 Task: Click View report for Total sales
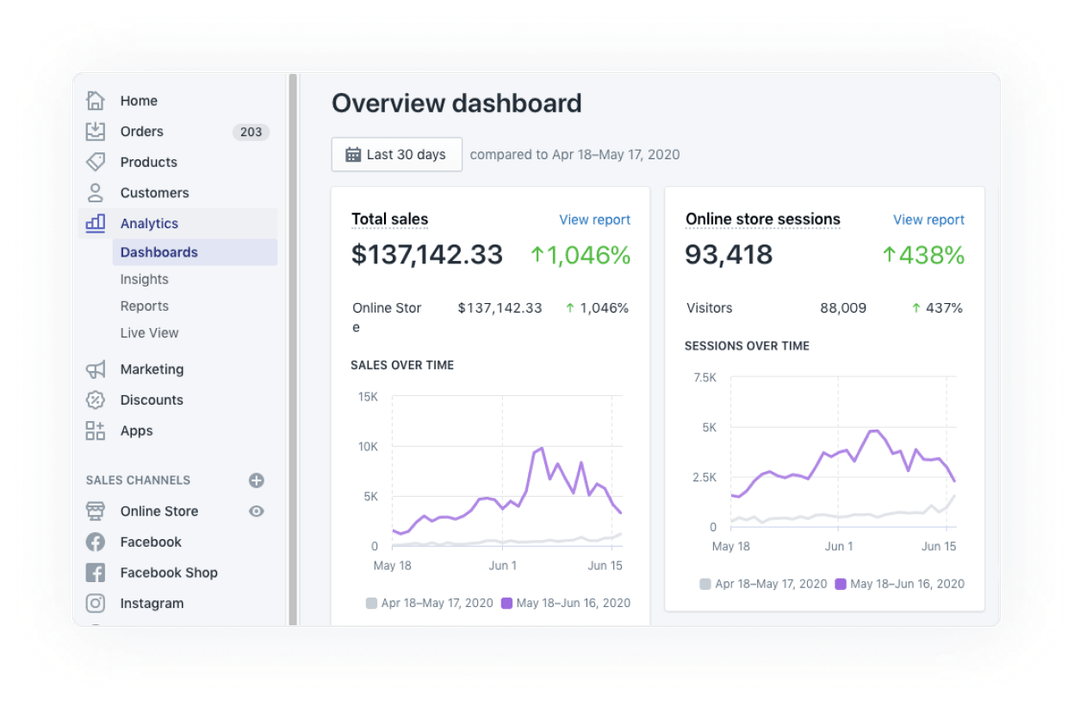coord(595,219)
